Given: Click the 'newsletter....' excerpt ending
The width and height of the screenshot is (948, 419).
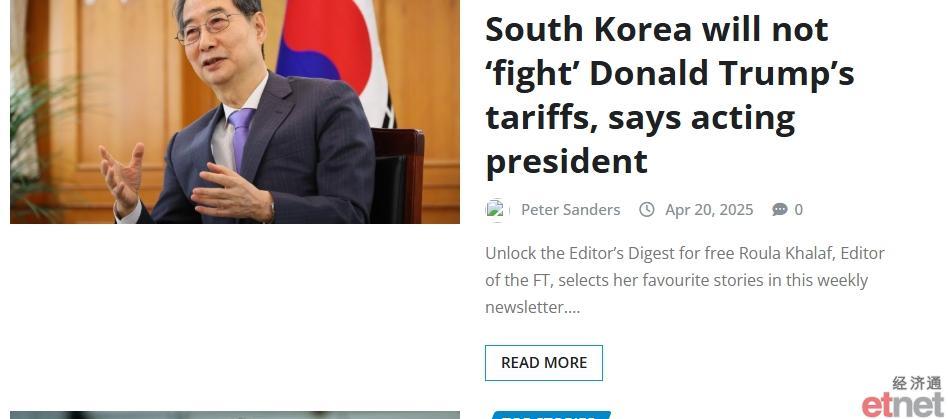Looking at the screenshot, I should 533,307.
